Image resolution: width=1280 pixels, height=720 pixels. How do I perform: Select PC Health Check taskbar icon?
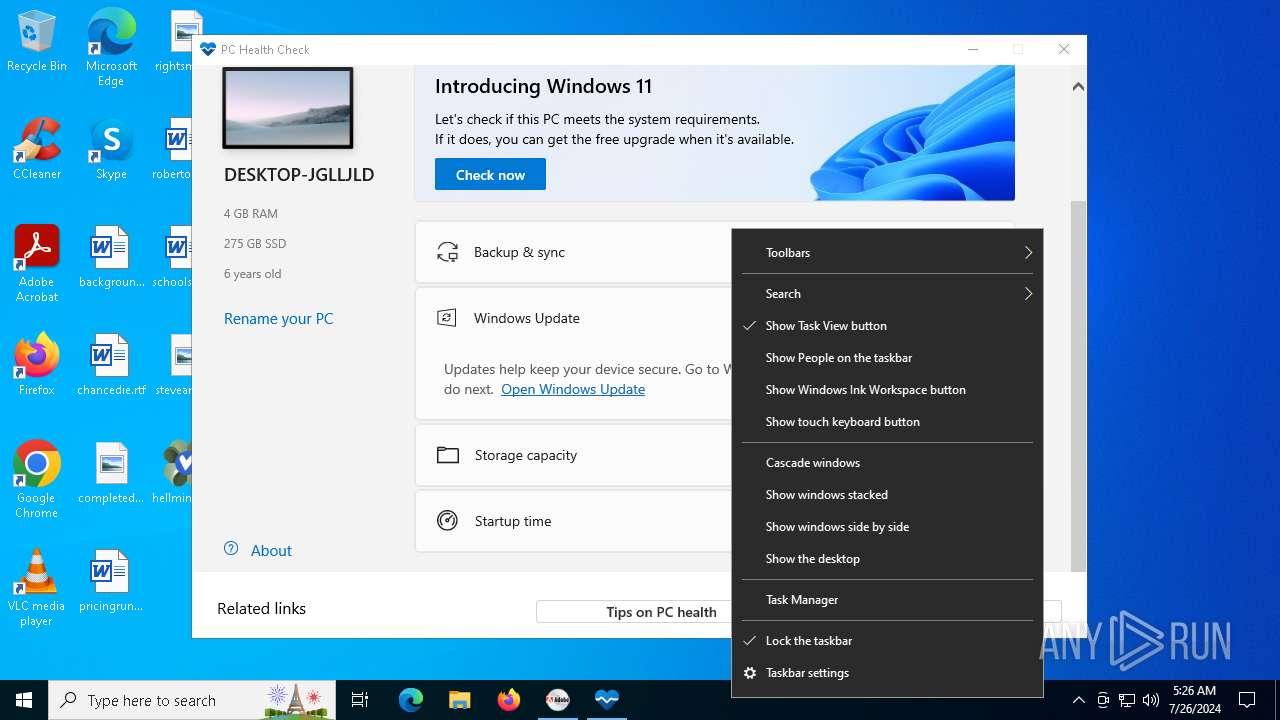tap(606, 700)
